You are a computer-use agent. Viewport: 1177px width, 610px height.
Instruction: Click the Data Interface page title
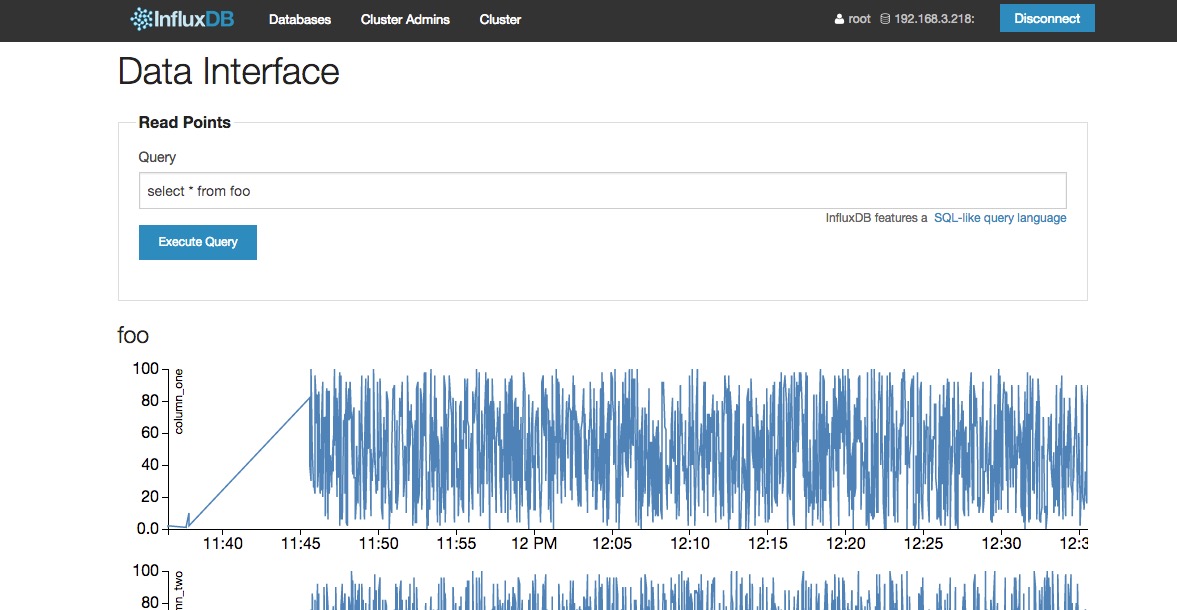(x=229, y=72)
